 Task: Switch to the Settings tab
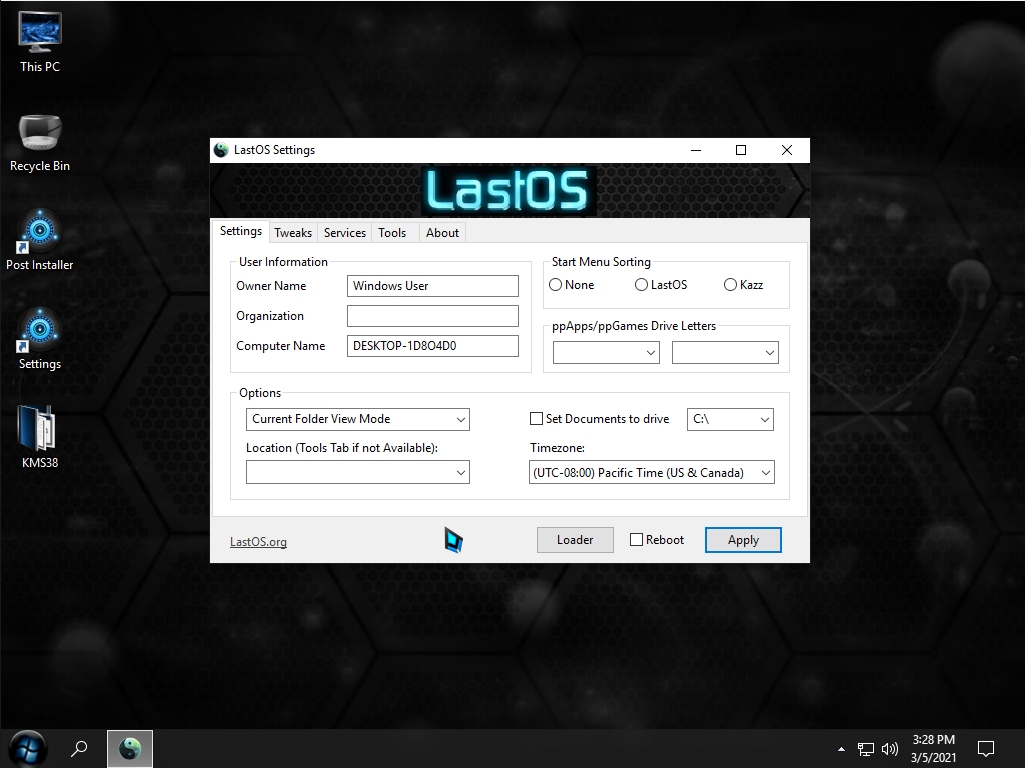[x=241, y=231]
